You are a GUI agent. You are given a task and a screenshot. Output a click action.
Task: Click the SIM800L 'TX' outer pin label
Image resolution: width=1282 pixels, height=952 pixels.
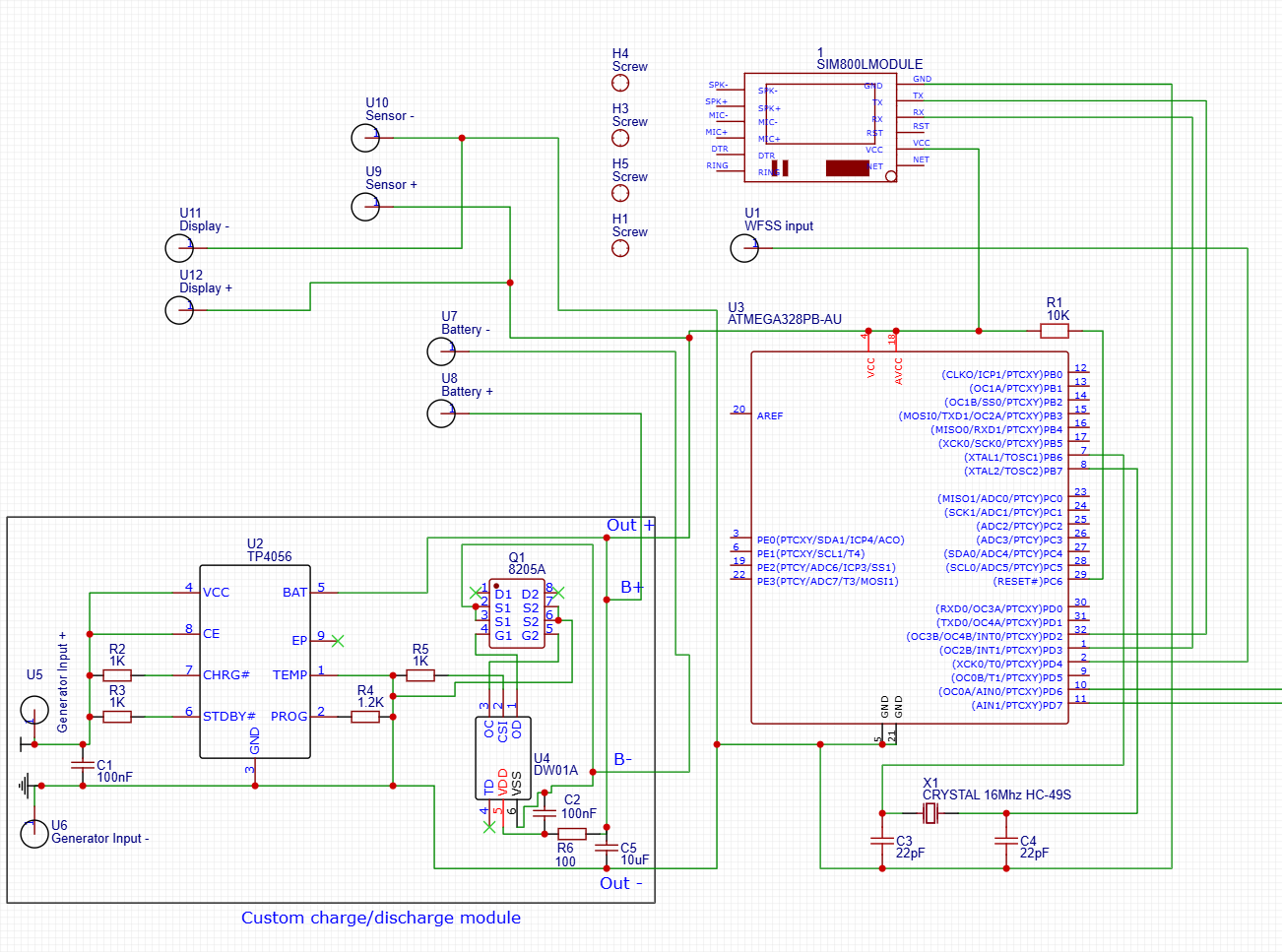point(918,95)
